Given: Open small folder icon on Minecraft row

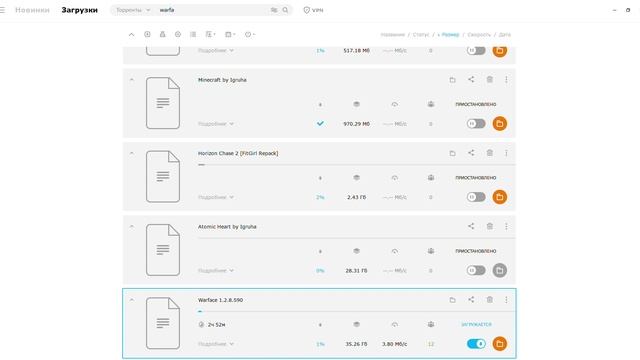Looking at the screenshot, I should tap(452, 80).
